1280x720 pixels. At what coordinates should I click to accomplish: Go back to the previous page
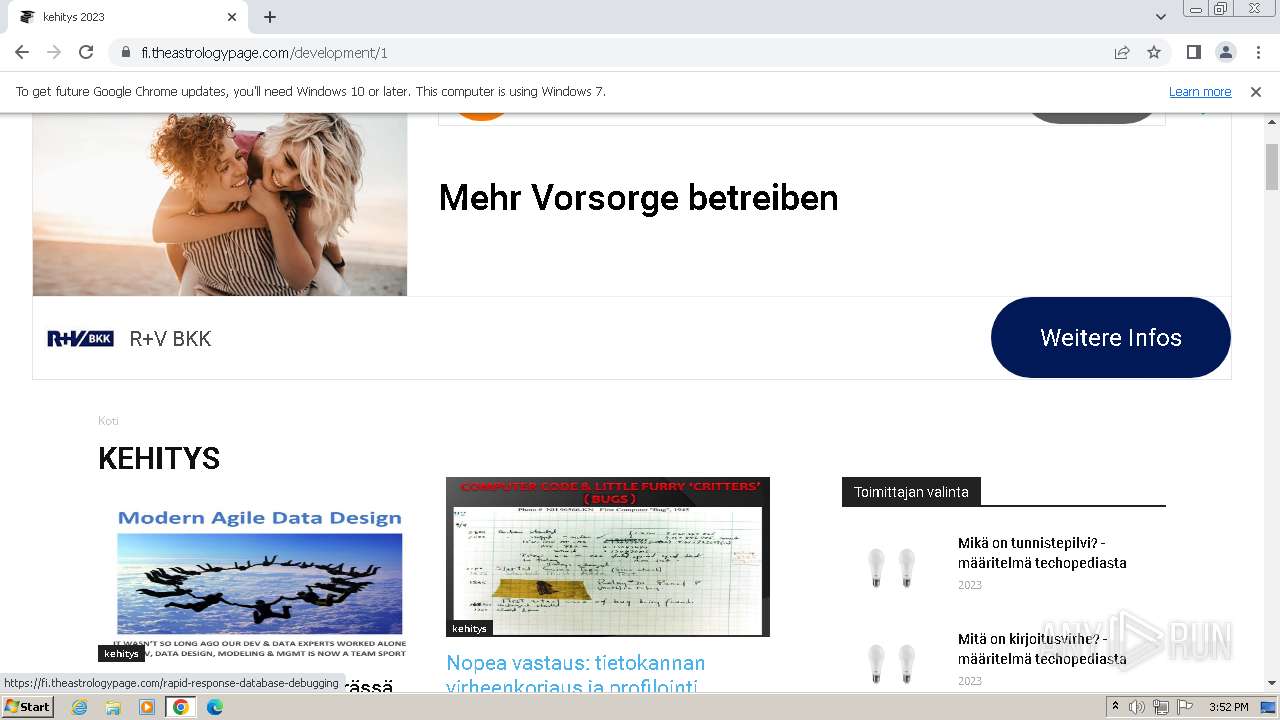pyautogui.click(x=22, y=52)
